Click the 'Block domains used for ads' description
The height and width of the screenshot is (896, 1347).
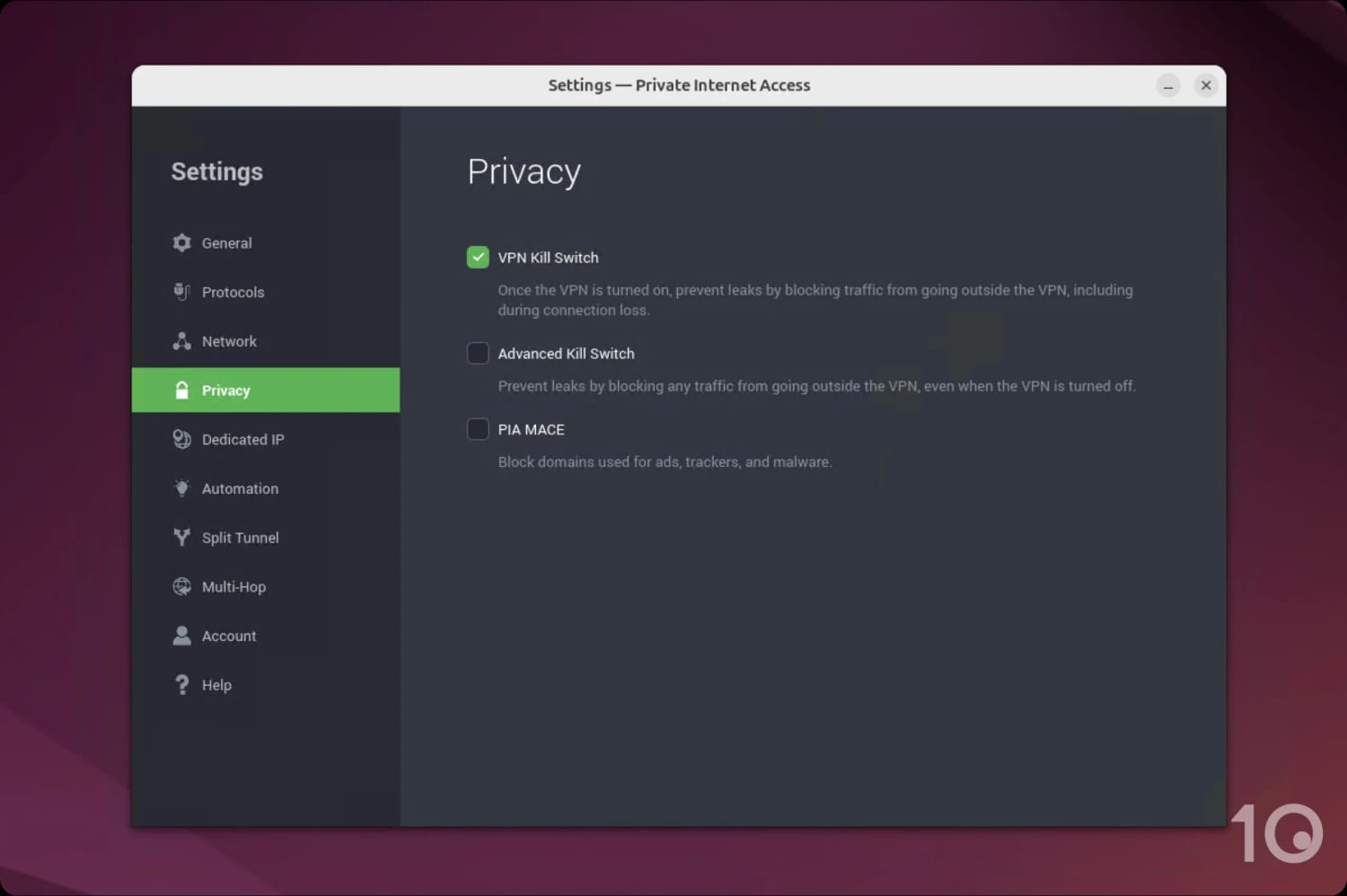point(665,462)
